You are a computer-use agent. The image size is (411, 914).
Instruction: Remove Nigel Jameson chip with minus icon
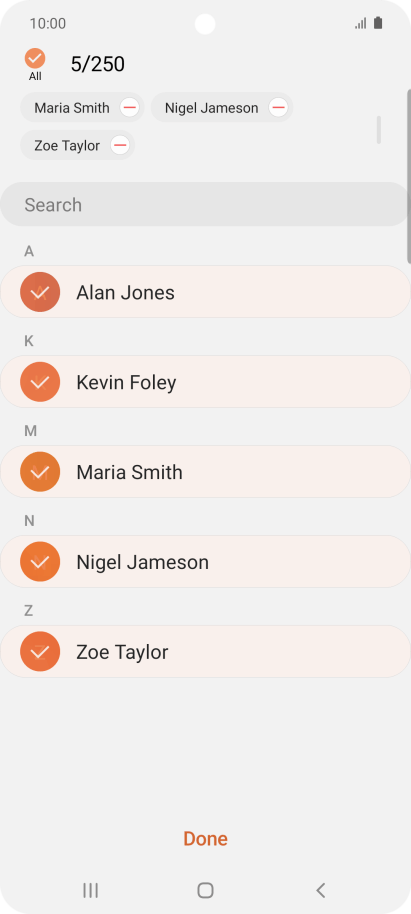click(278, 107)
